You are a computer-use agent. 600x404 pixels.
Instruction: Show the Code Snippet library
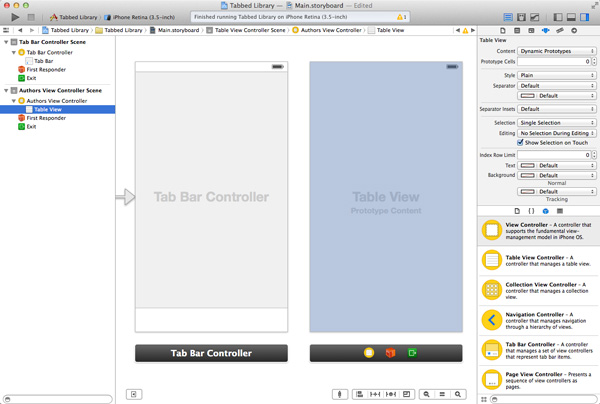tap(531, 211)
